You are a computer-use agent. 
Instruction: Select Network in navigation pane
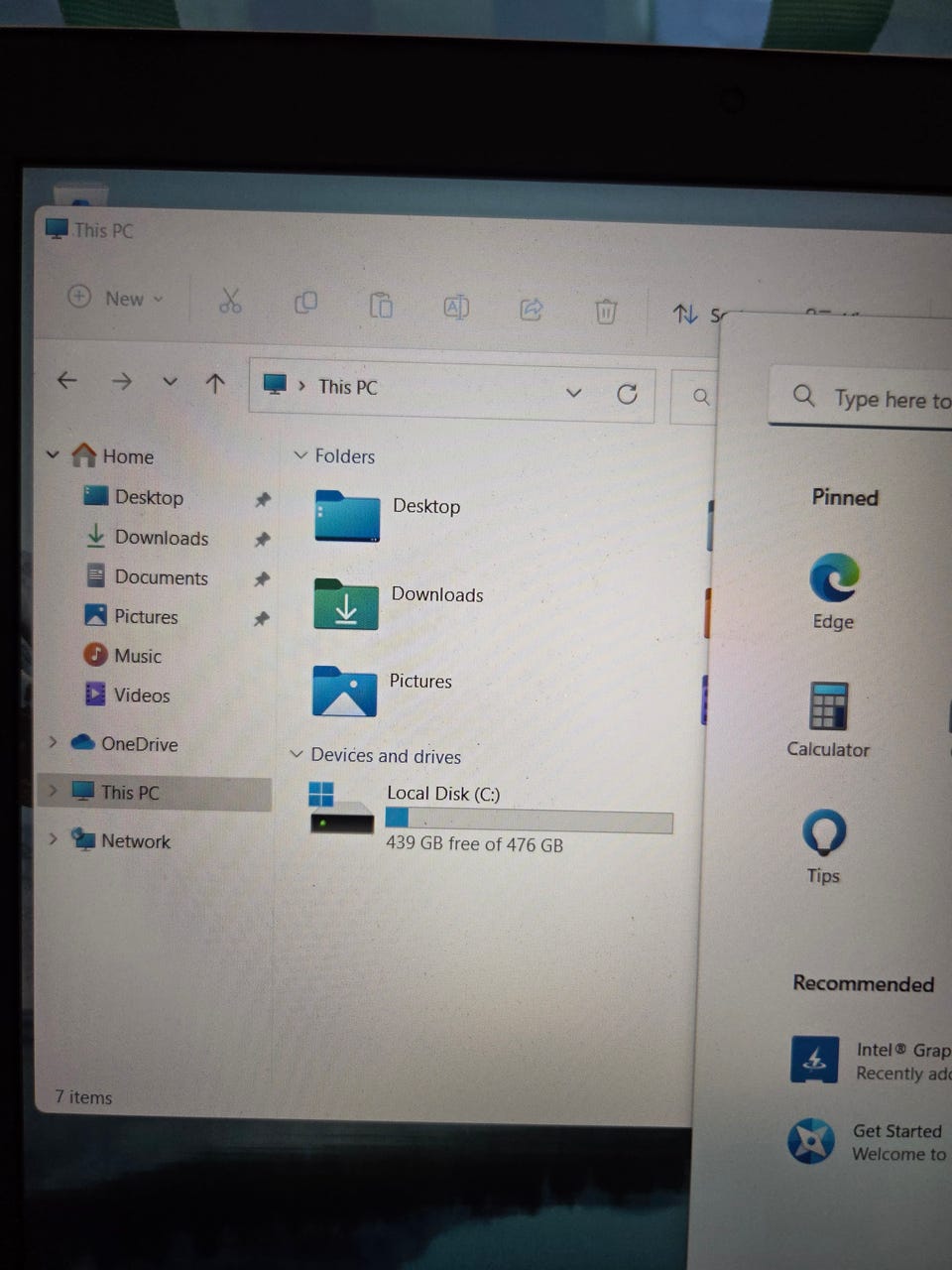pyautogui.click(x=121, y=840)
